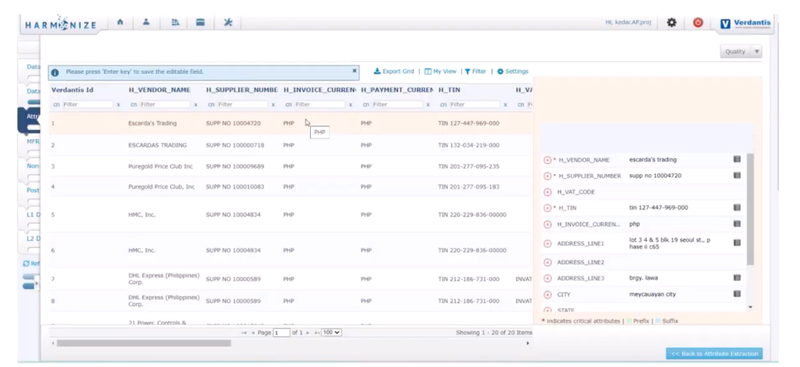The image size is (800, 367).
Task: Clear the H_SUPPLIER_NUMBER filter with x
Action: point(273,105)
